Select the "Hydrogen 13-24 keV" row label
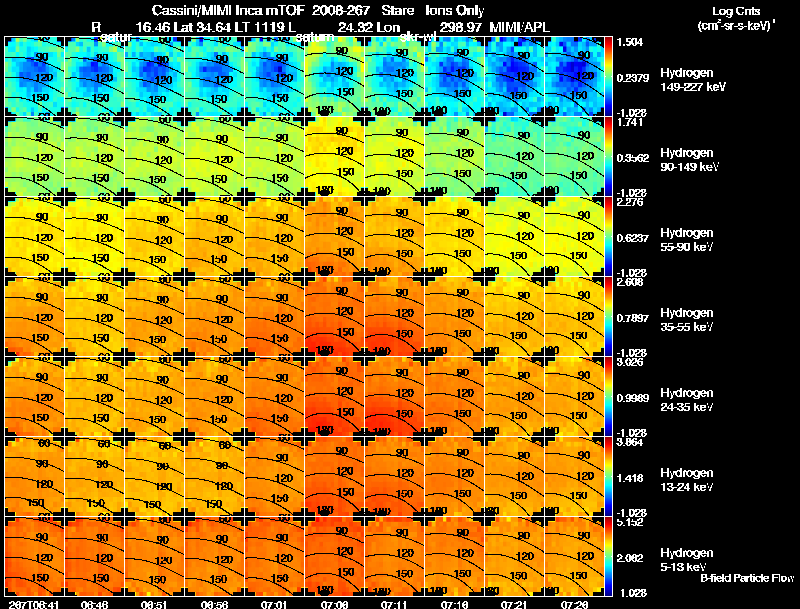 687,480
